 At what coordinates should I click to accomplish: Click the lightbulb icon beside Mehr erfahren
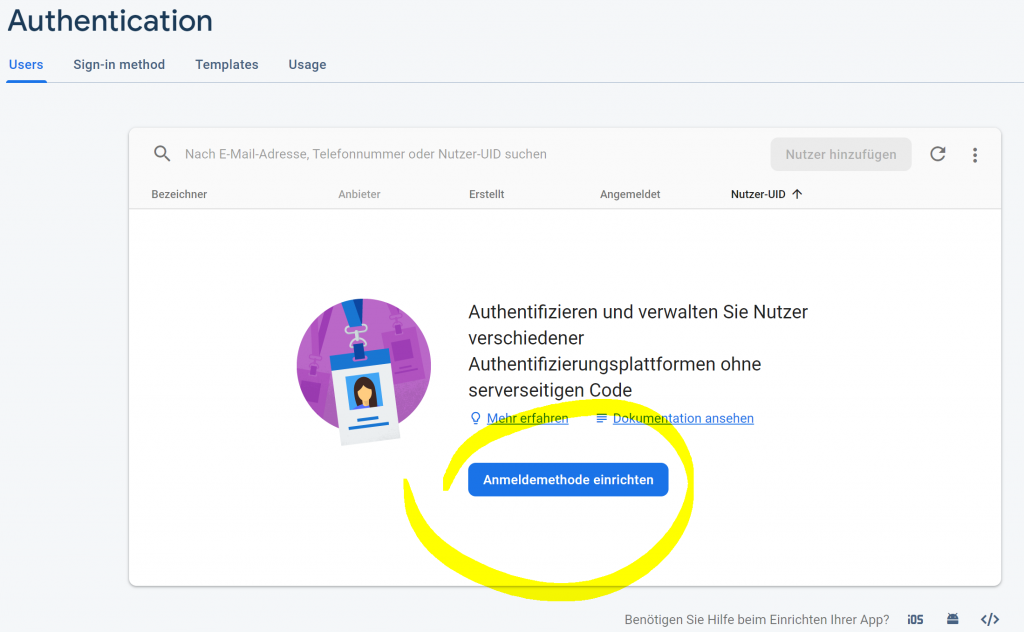(x=476, y=419)
